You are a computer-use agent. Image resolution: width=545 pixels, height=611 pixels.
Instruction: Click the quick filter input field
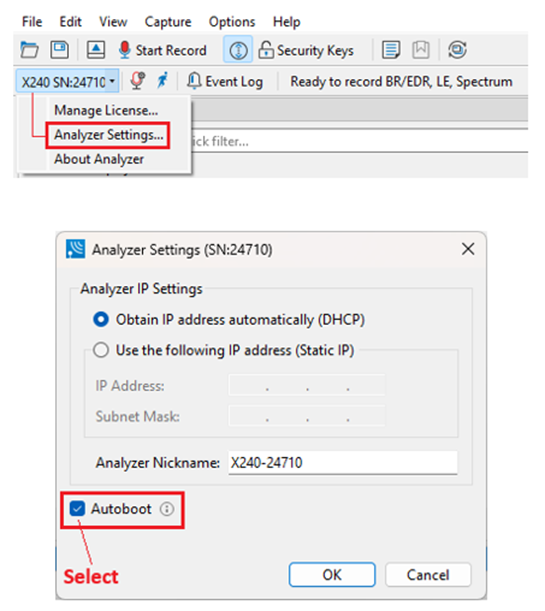tap(358, 141)
